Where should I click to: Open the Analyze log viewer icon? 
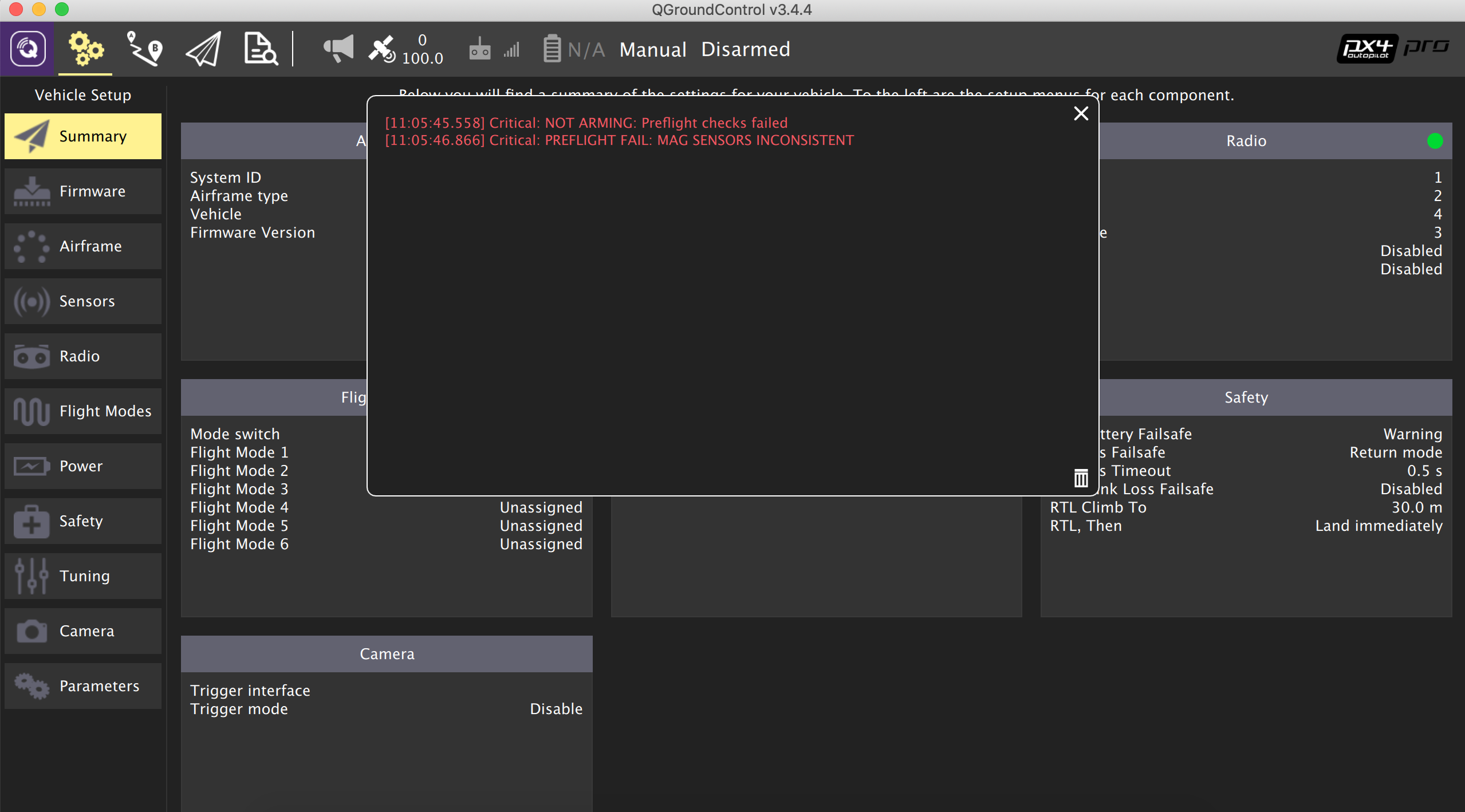tap(261, 49)
